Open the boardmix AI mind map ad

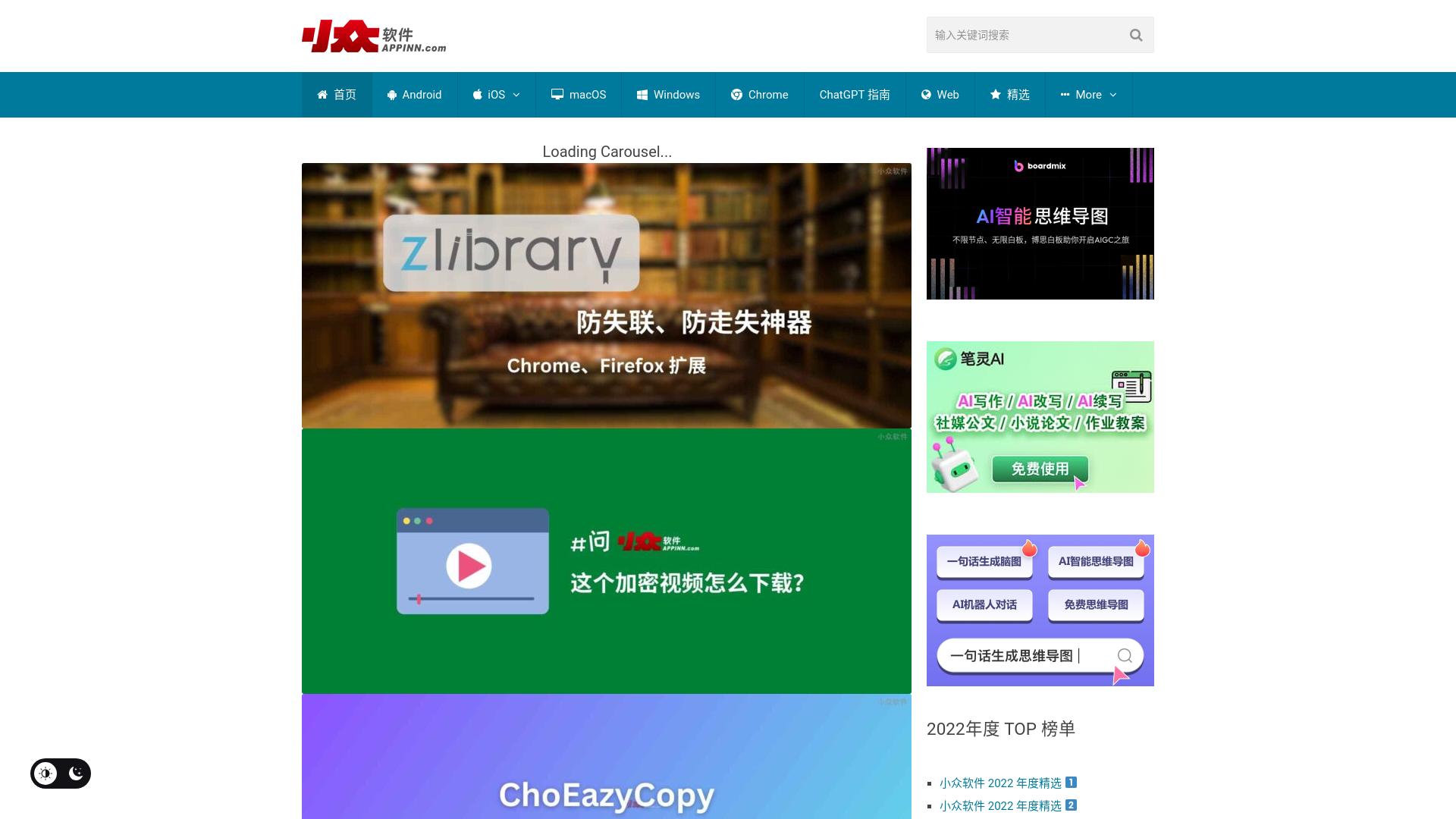pos(1040,224)
